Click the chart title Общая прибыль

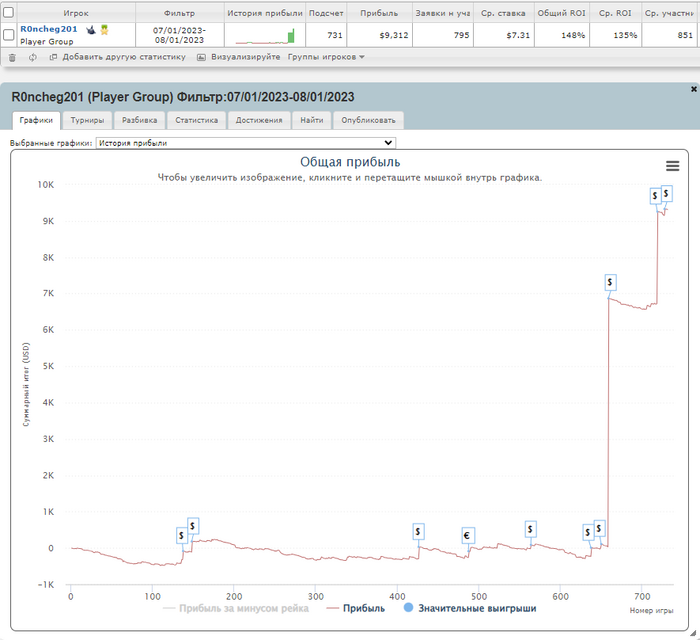tap(350, 162)
